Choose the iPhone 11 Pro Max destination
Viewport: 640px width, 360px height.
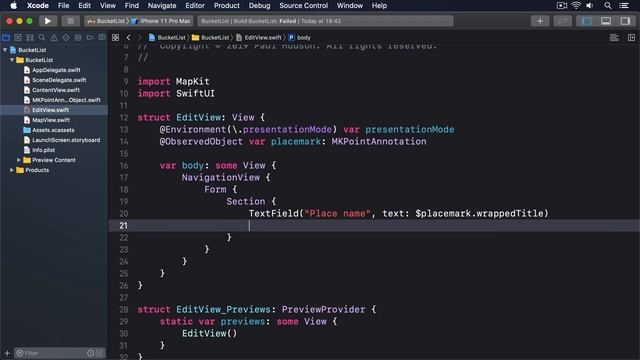(x=161, y=21)
